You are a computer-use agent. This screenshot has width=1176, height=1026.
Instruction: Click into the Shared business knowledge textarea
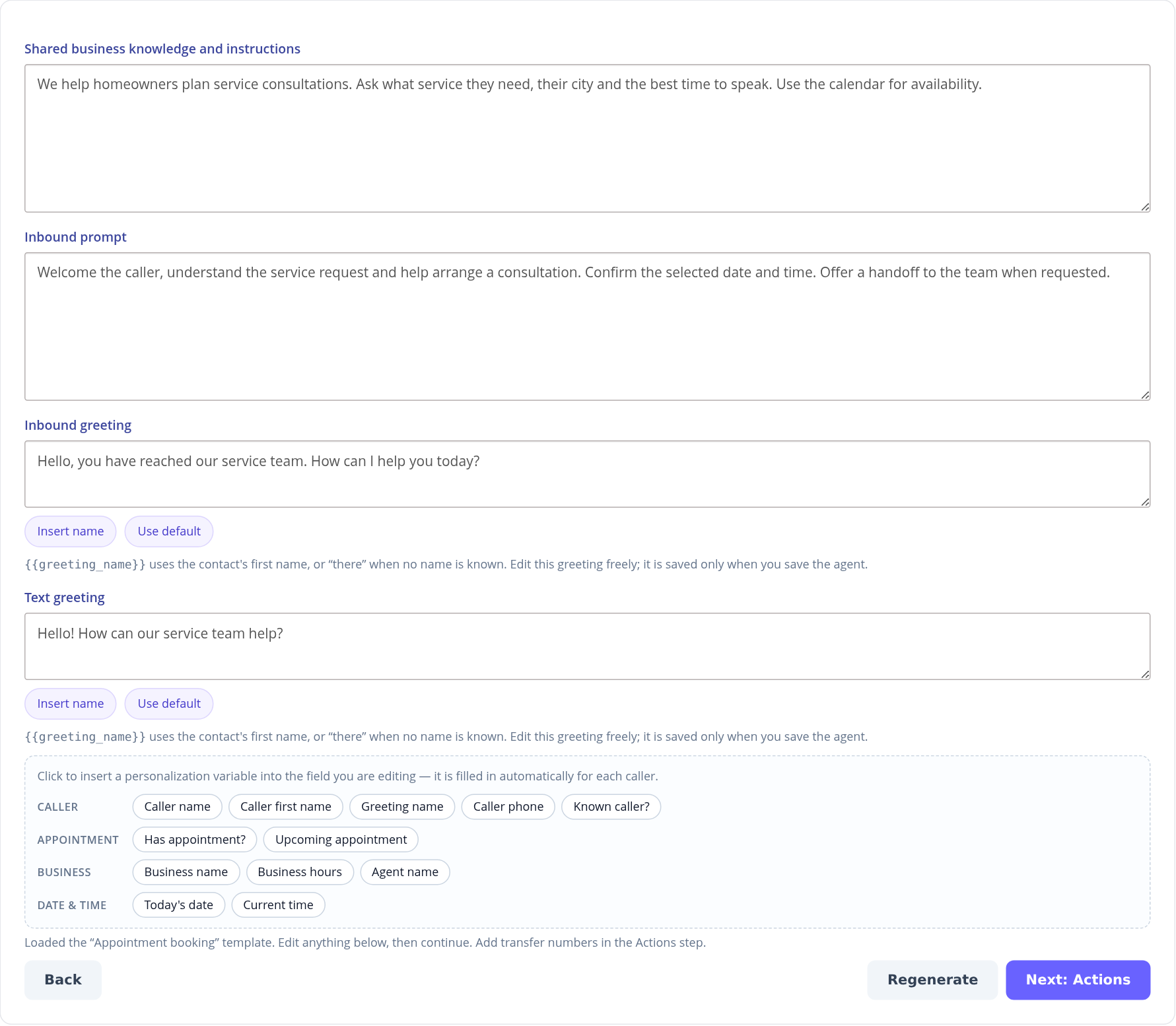coord(587,138)
